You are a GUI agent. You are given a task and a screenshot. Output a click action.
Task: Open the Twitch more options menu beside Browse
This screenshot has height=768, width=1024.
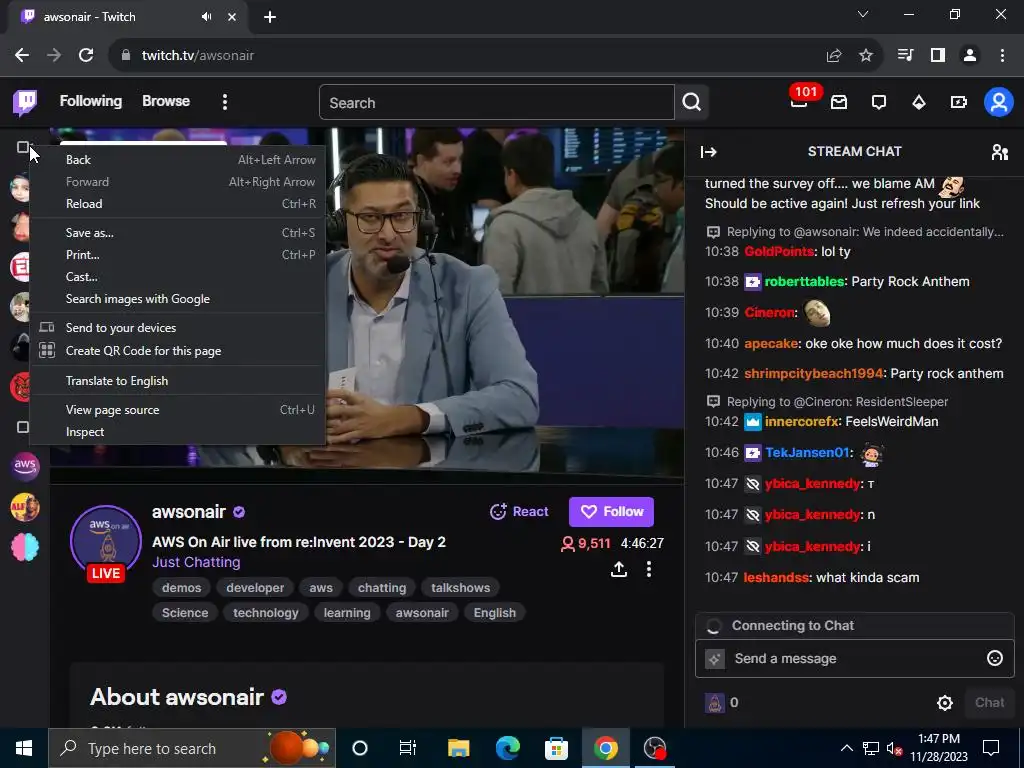[225, 102]
